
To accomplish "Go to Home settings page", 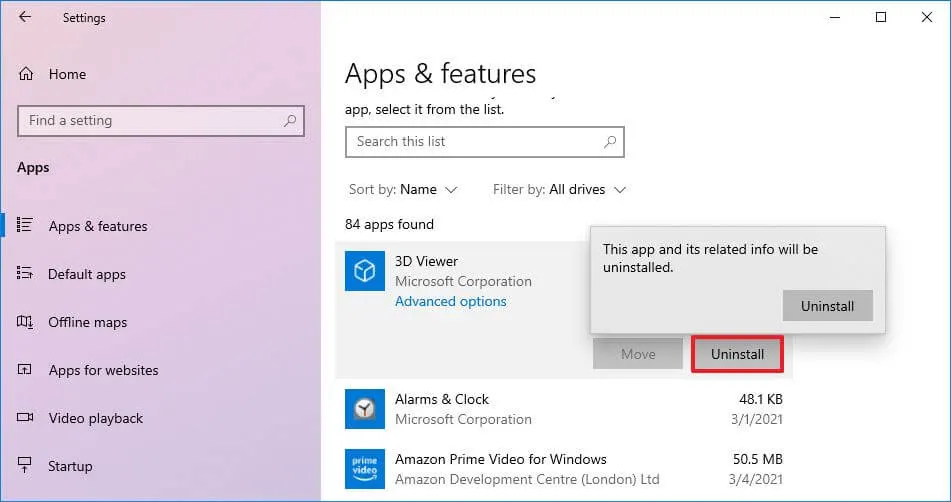I will [x=67, y=74].
